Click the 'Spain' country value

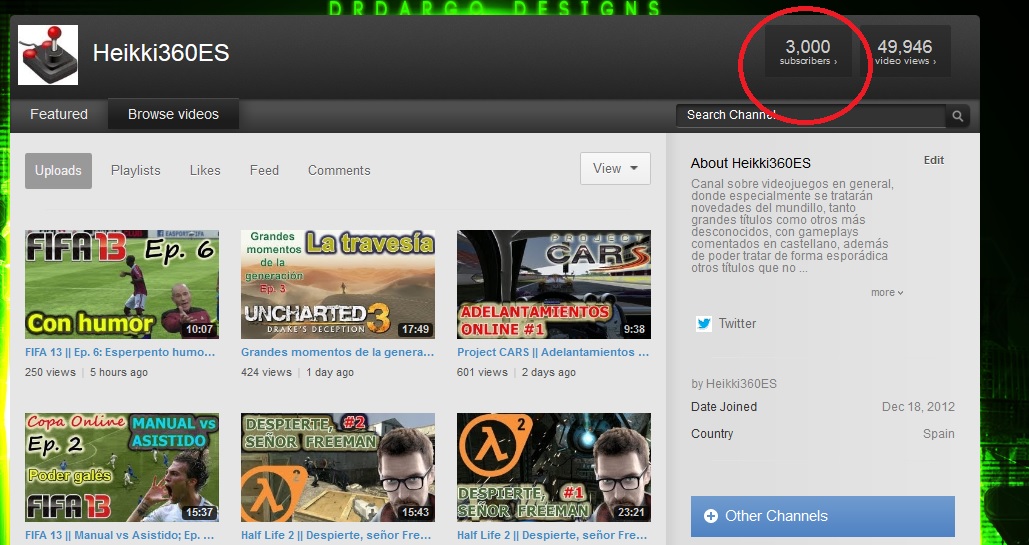(938, 434)
